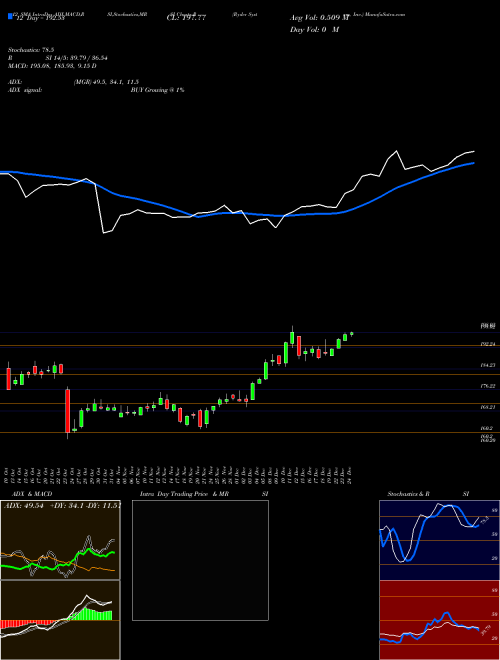The height and width of the screenshot is (660, 500).
Task: Click the ADX: 49.54 +DY: 34.1 header text
Action: (62, 505)
